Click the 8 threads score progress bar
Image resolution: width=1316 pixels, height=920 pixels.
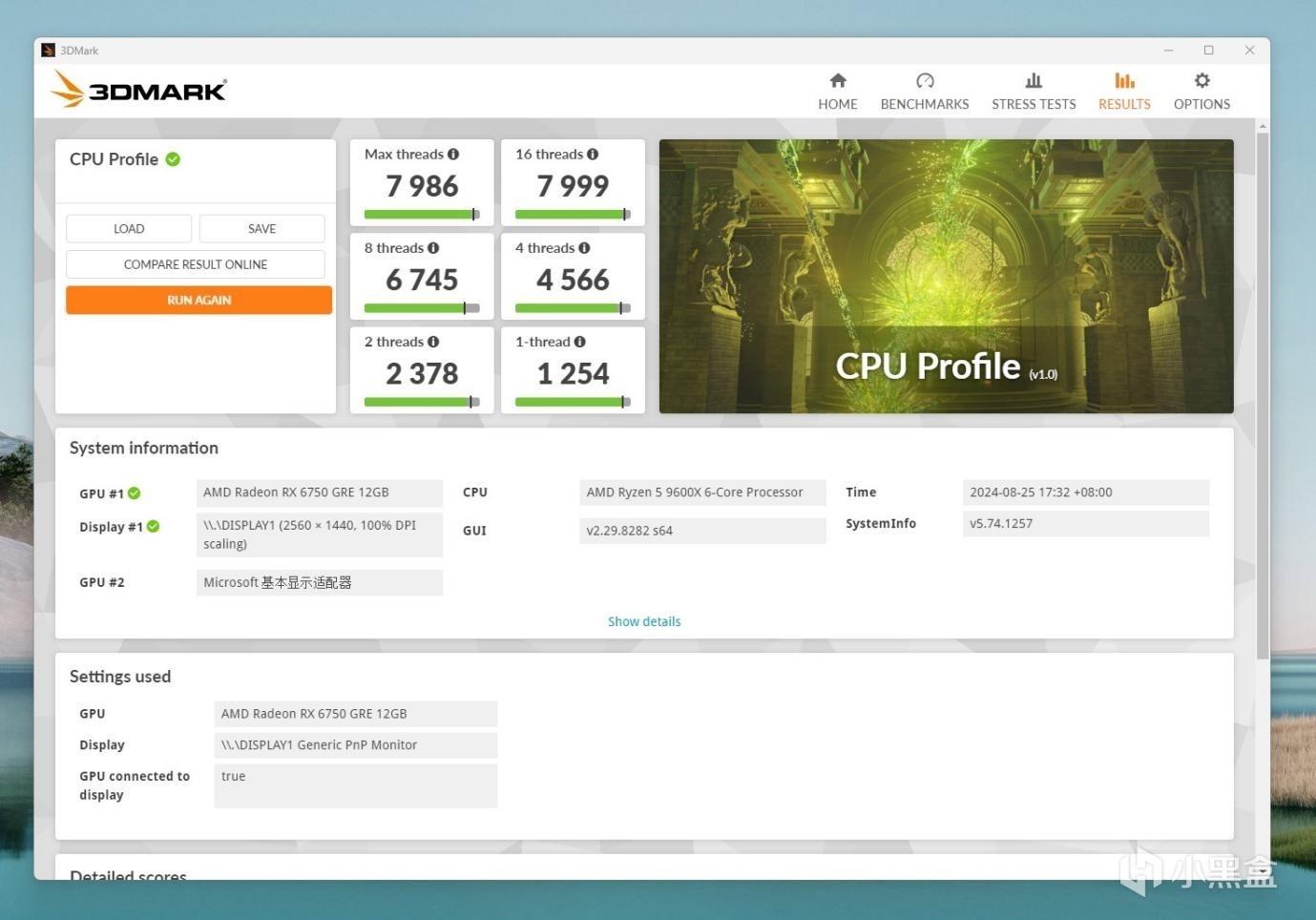pos(422,308)
